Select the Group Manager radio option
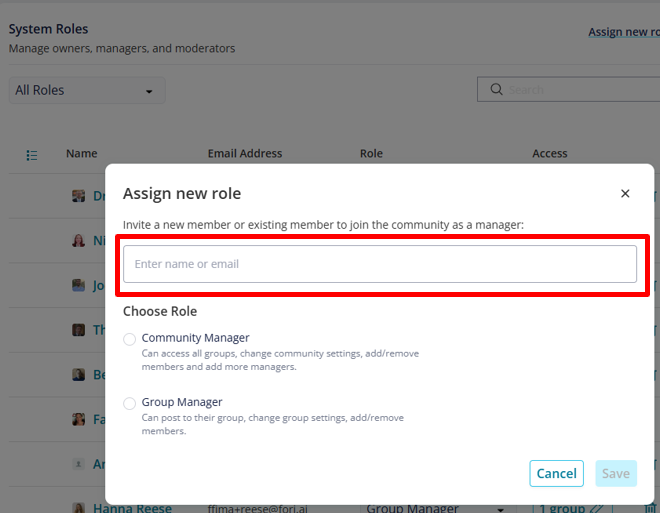 [x=129, y=403]
